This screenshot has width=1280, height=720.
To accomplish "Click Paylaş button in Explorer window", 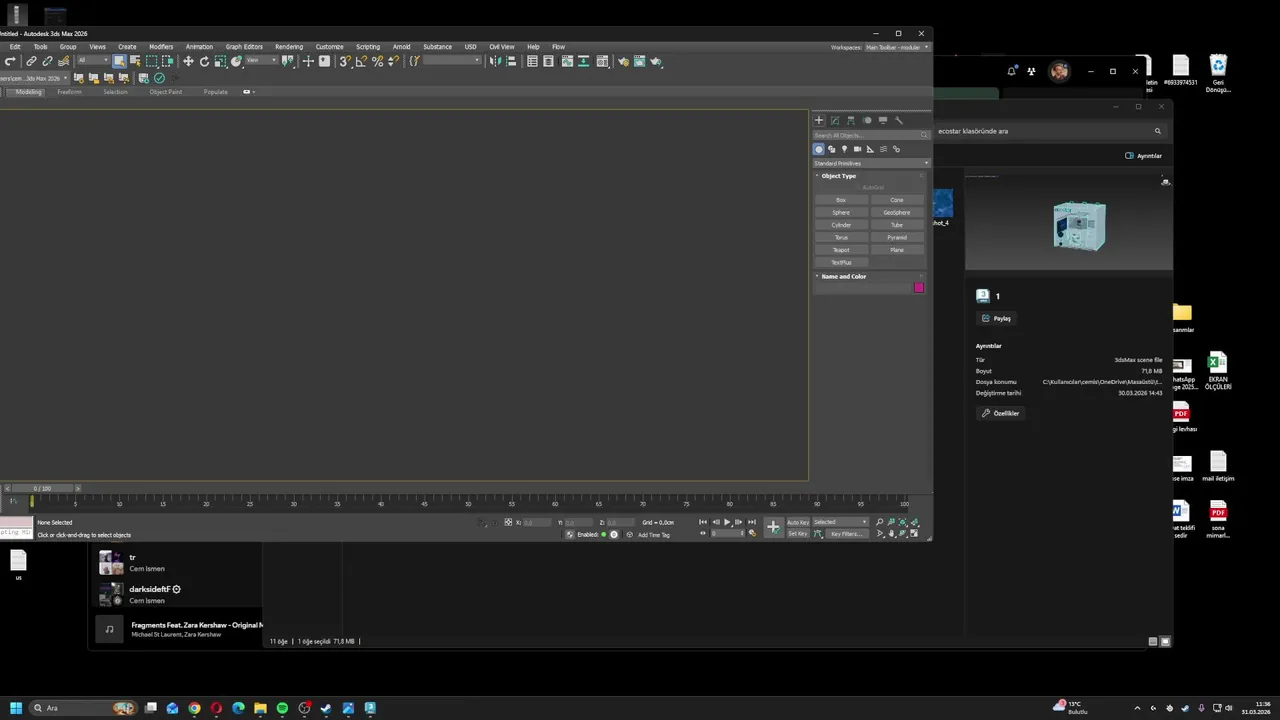I will coord(996,318).
